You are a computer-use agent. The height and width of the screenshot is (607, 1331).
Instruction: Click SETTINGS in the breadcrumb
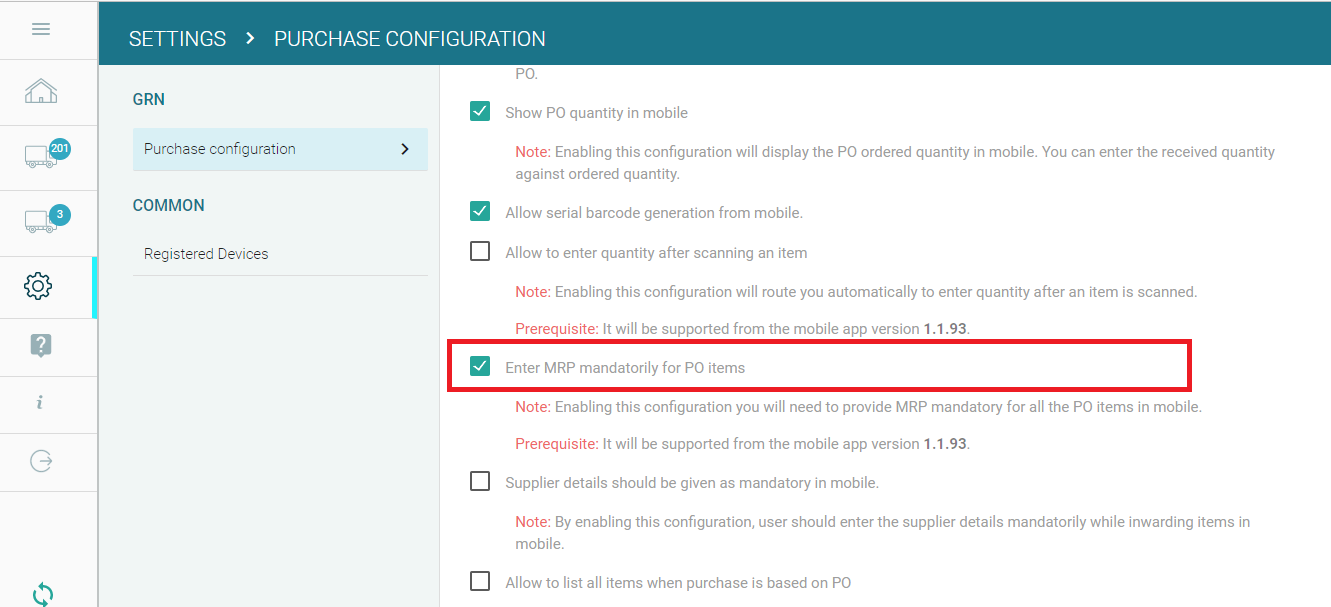coord(177,39)
